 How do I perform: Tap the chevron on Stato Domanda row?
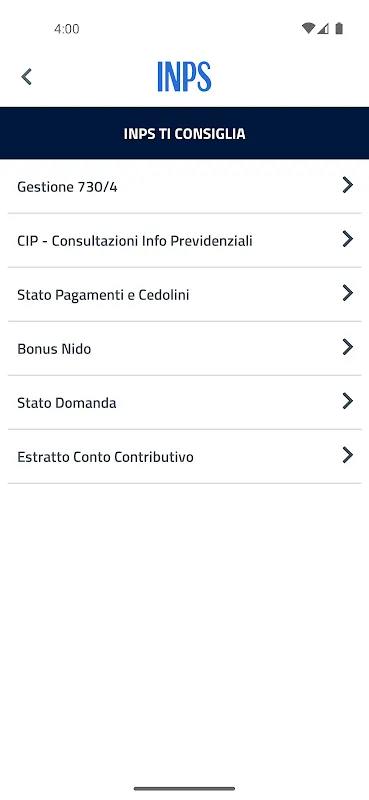click(348, 401)
